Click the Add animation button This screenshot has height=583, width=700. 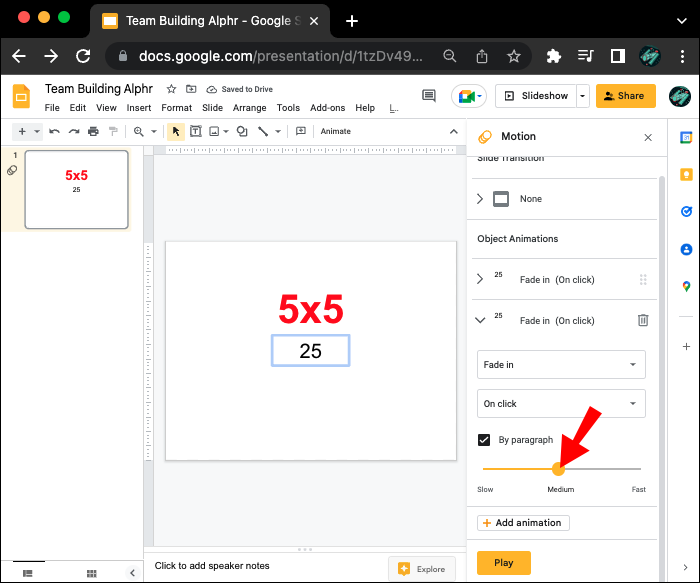(x=523, y=523)
